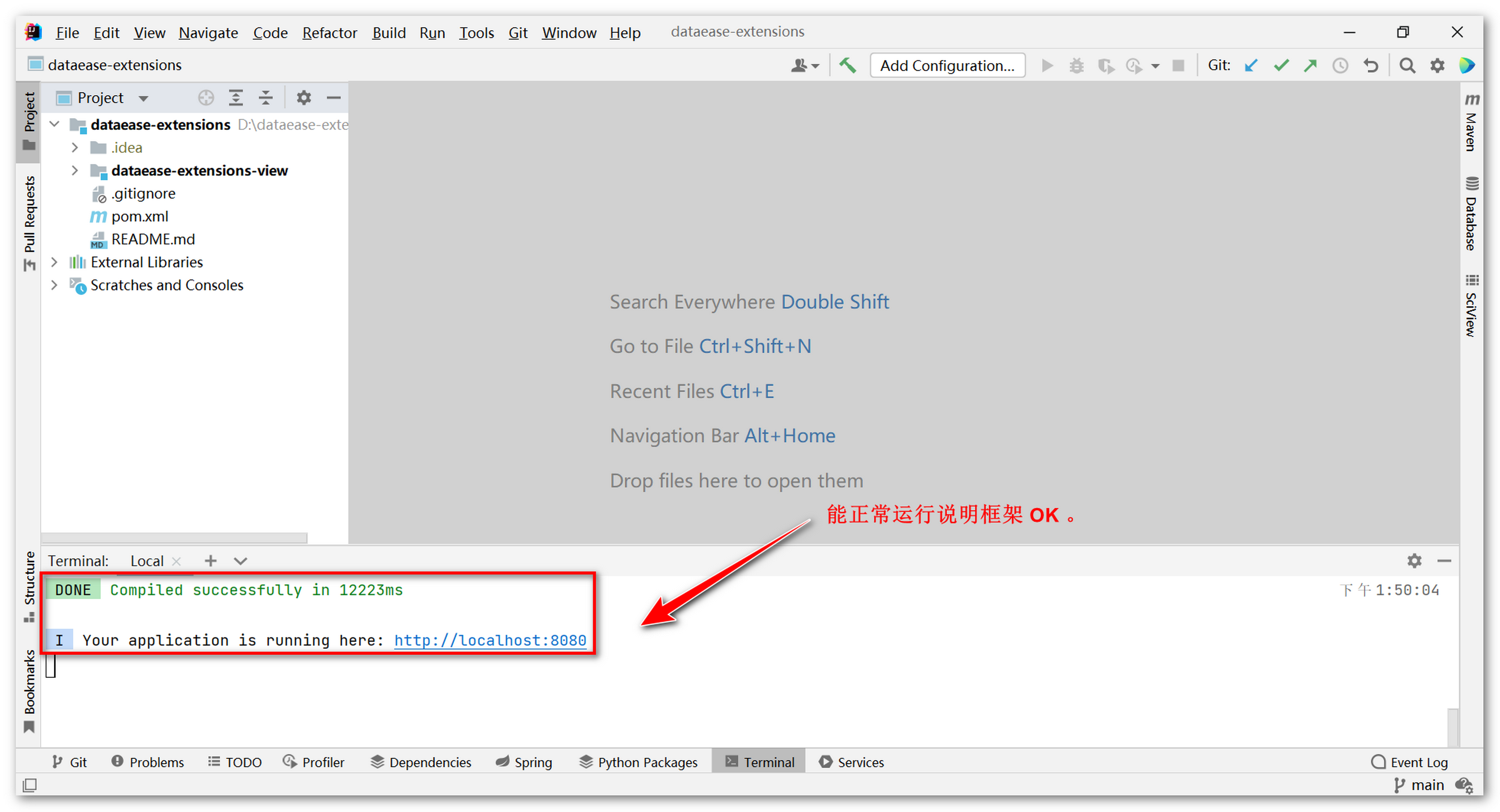Update project from Git with blue arrow icon

click(1250, 65)
